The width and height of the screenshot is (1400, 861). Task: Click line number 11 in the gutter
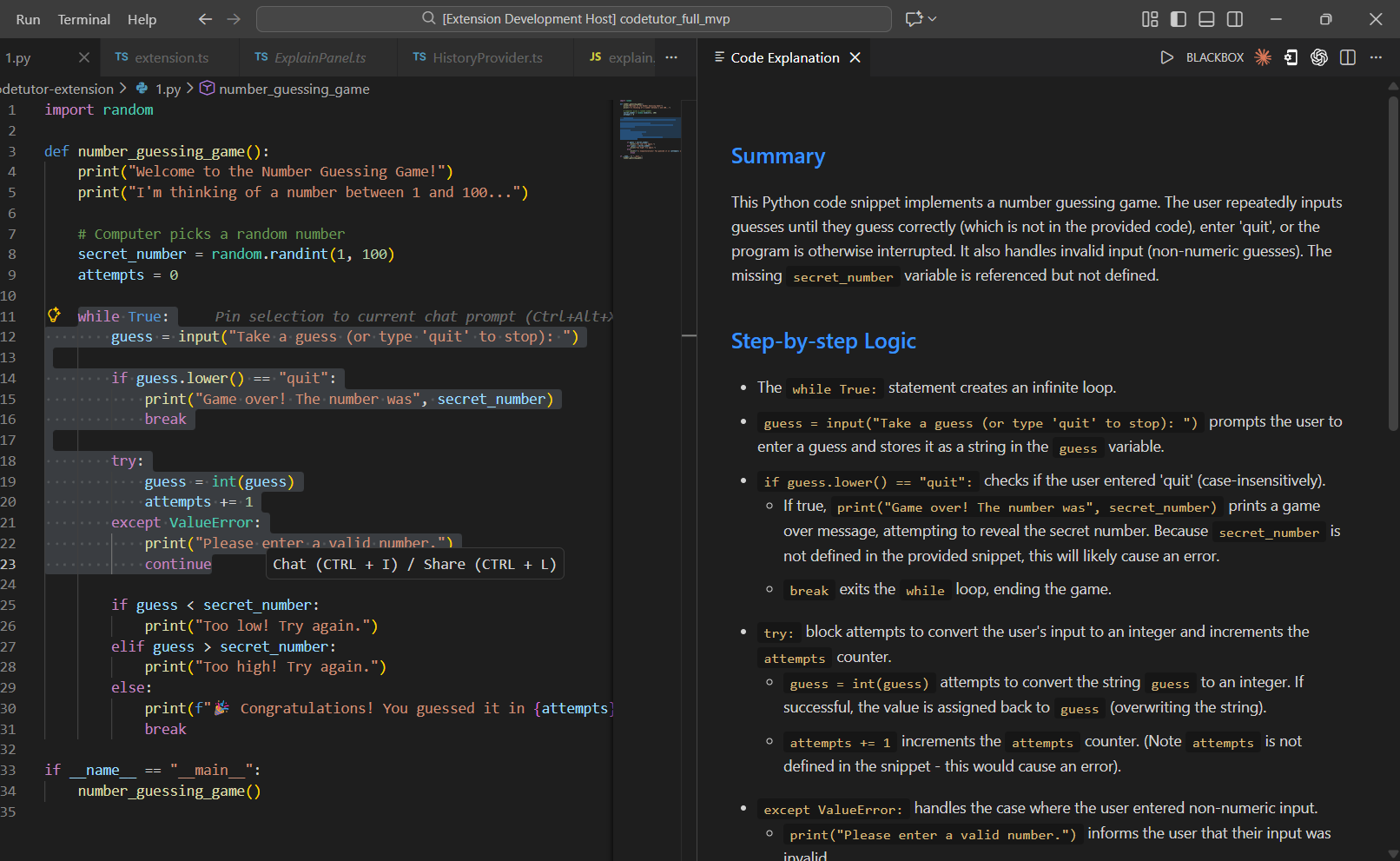click(9, 316)
